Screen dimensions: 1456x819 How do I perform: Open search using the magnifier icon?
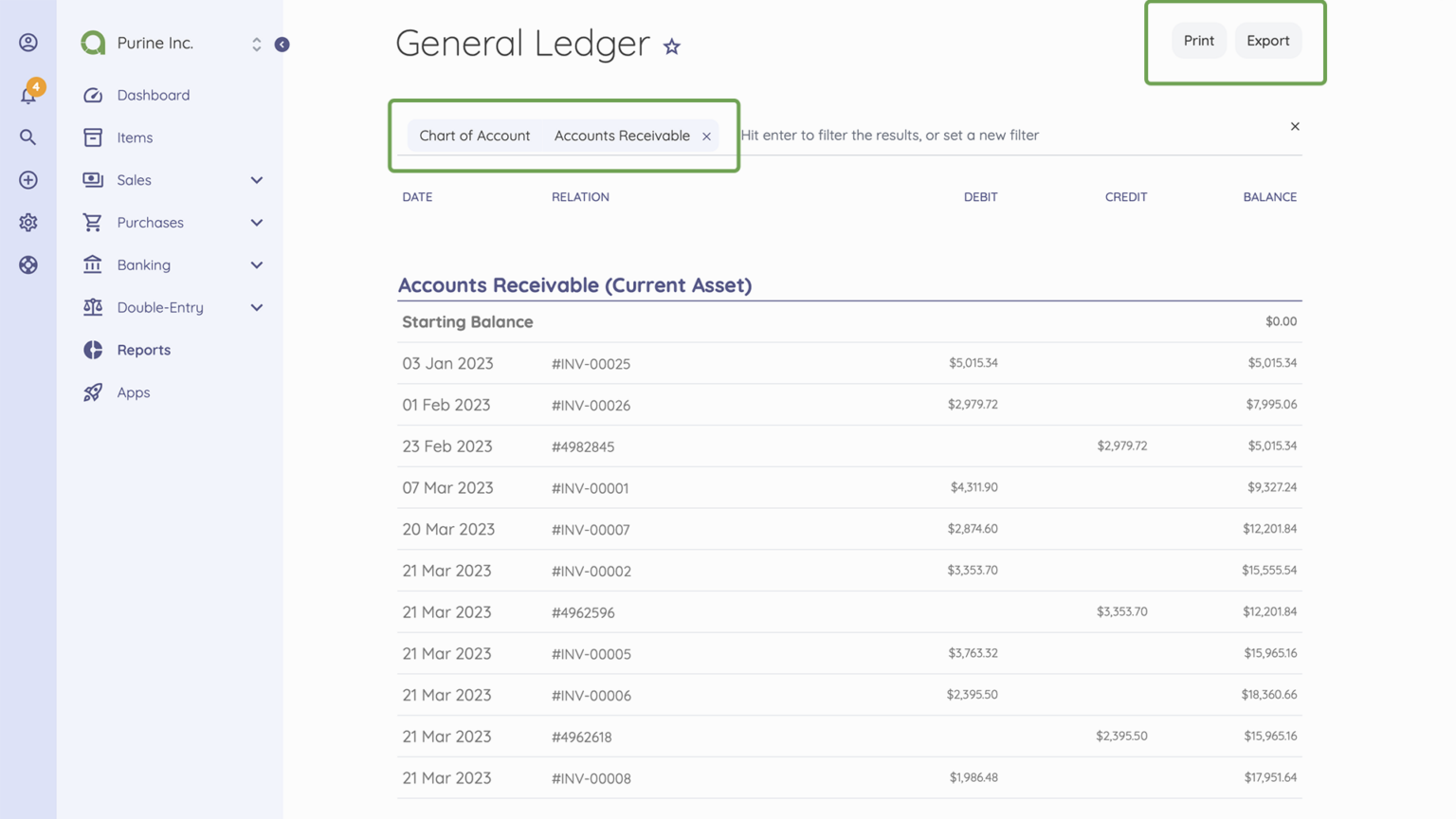coord(27,137)
